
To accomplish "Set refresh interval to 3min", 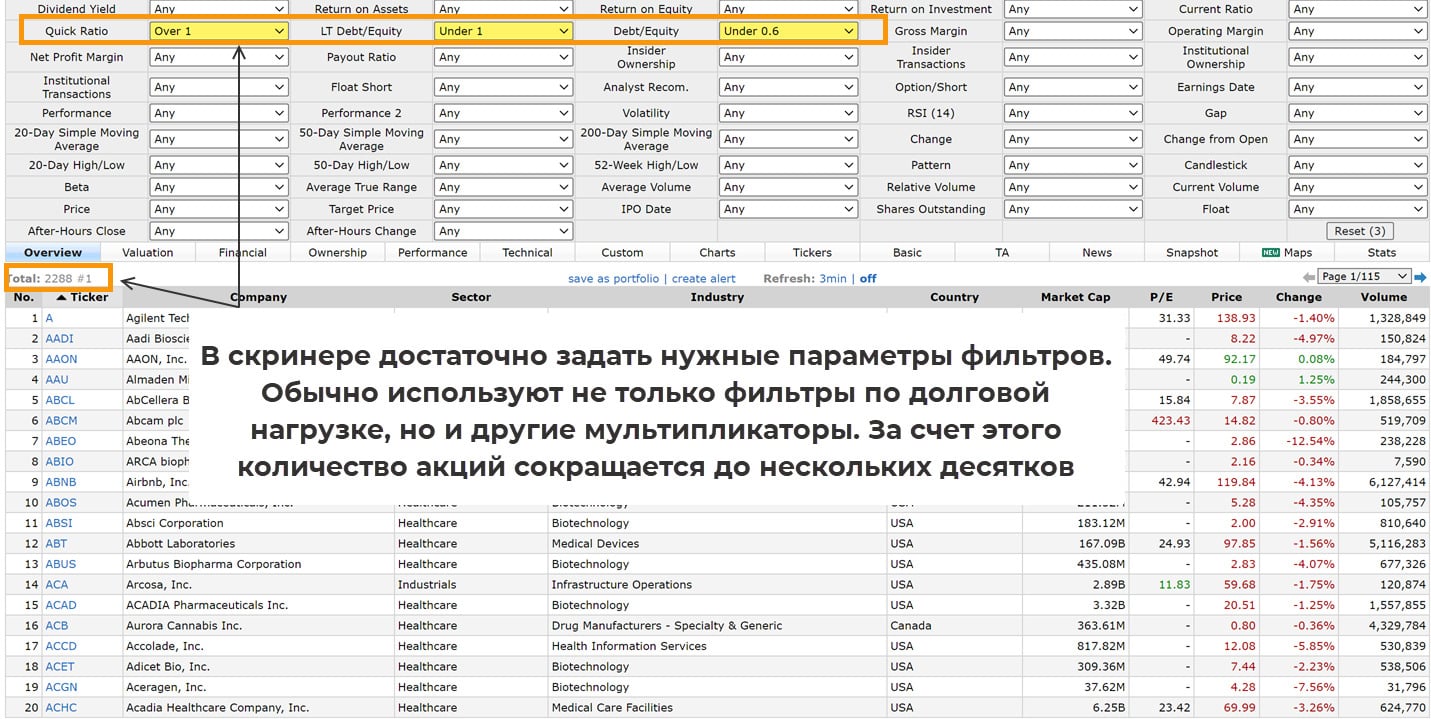I will [833, 279].
